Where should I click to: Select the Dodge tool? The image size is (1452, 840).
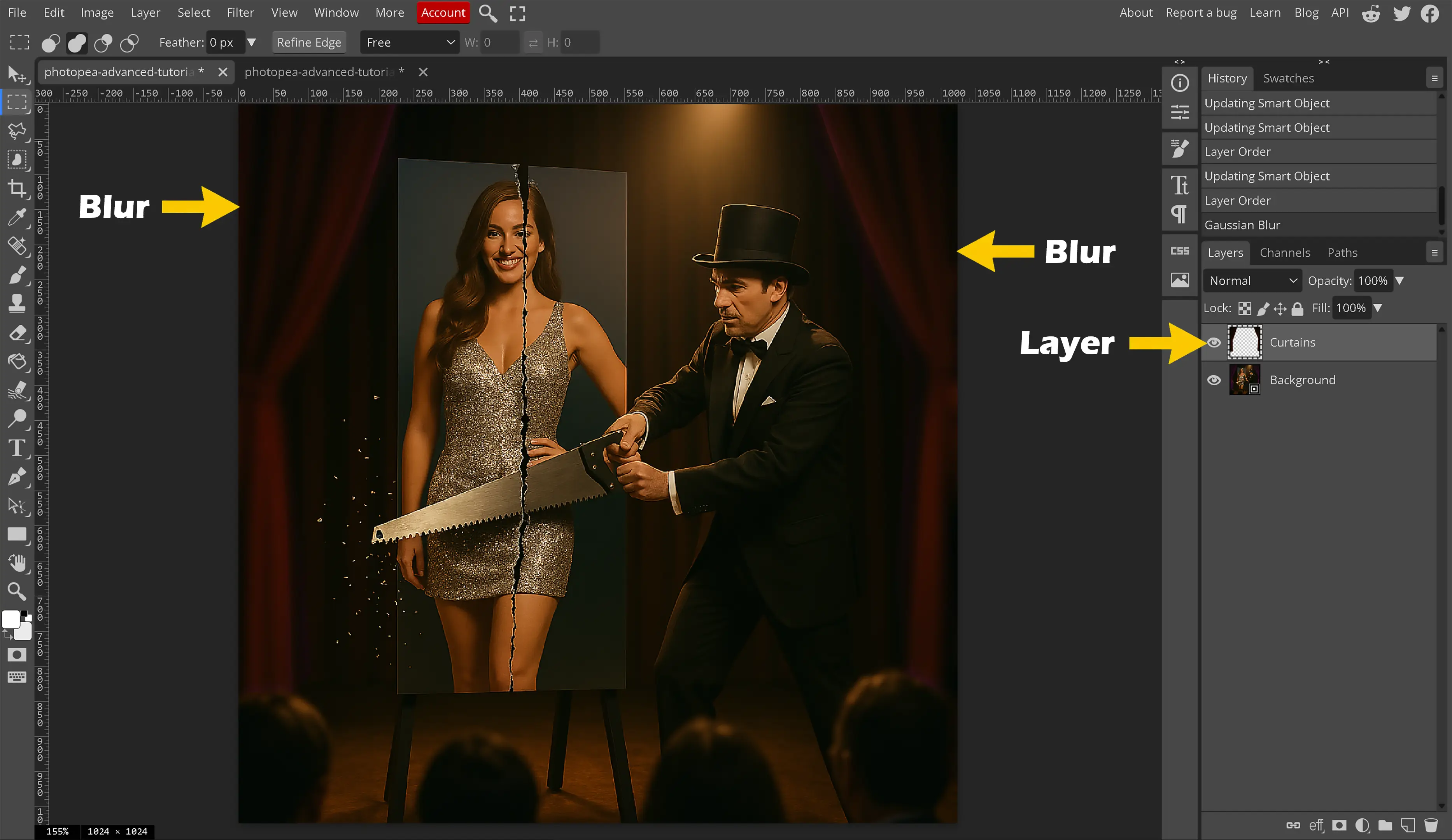[17, 419]
